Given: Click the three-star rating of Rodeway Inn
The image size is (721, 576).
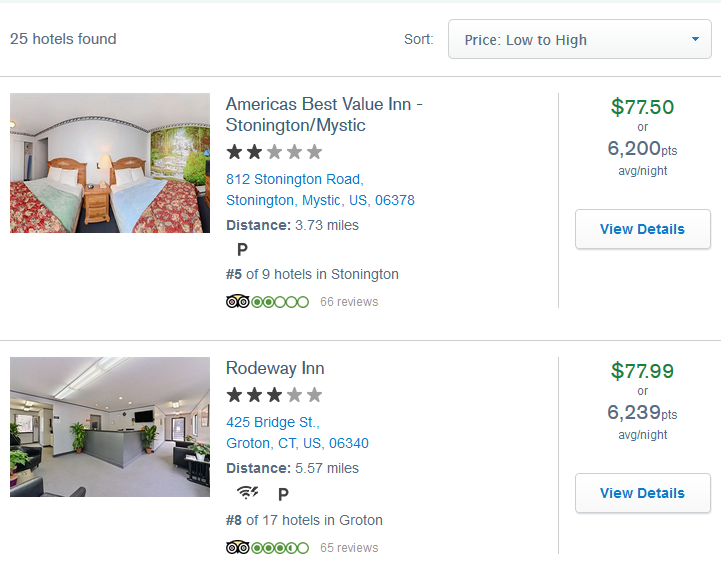Looking at the screenshot, I should coord(274,395).
